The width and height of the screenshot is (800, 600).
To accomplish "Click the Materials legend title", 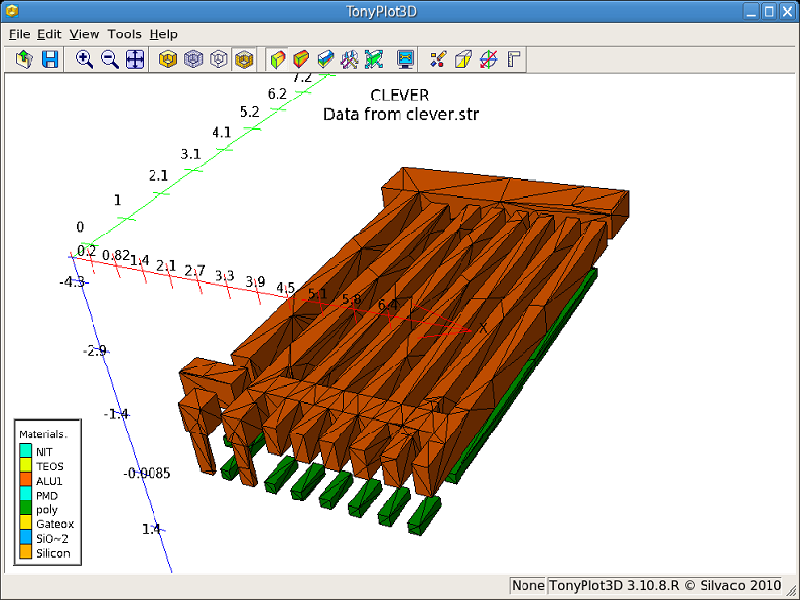I will [43, 434].
